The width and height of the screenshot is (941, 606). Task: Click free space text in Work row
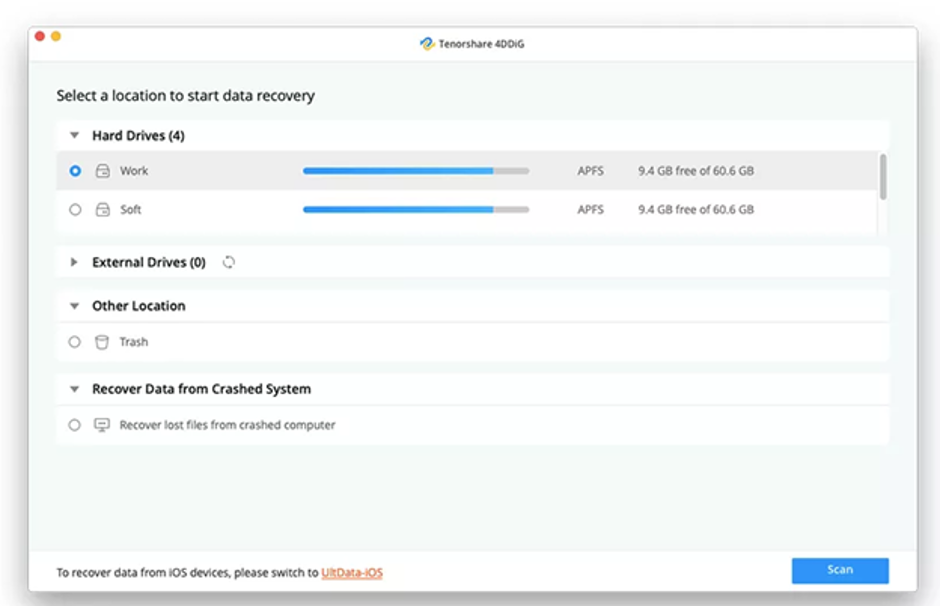(696, 171)
